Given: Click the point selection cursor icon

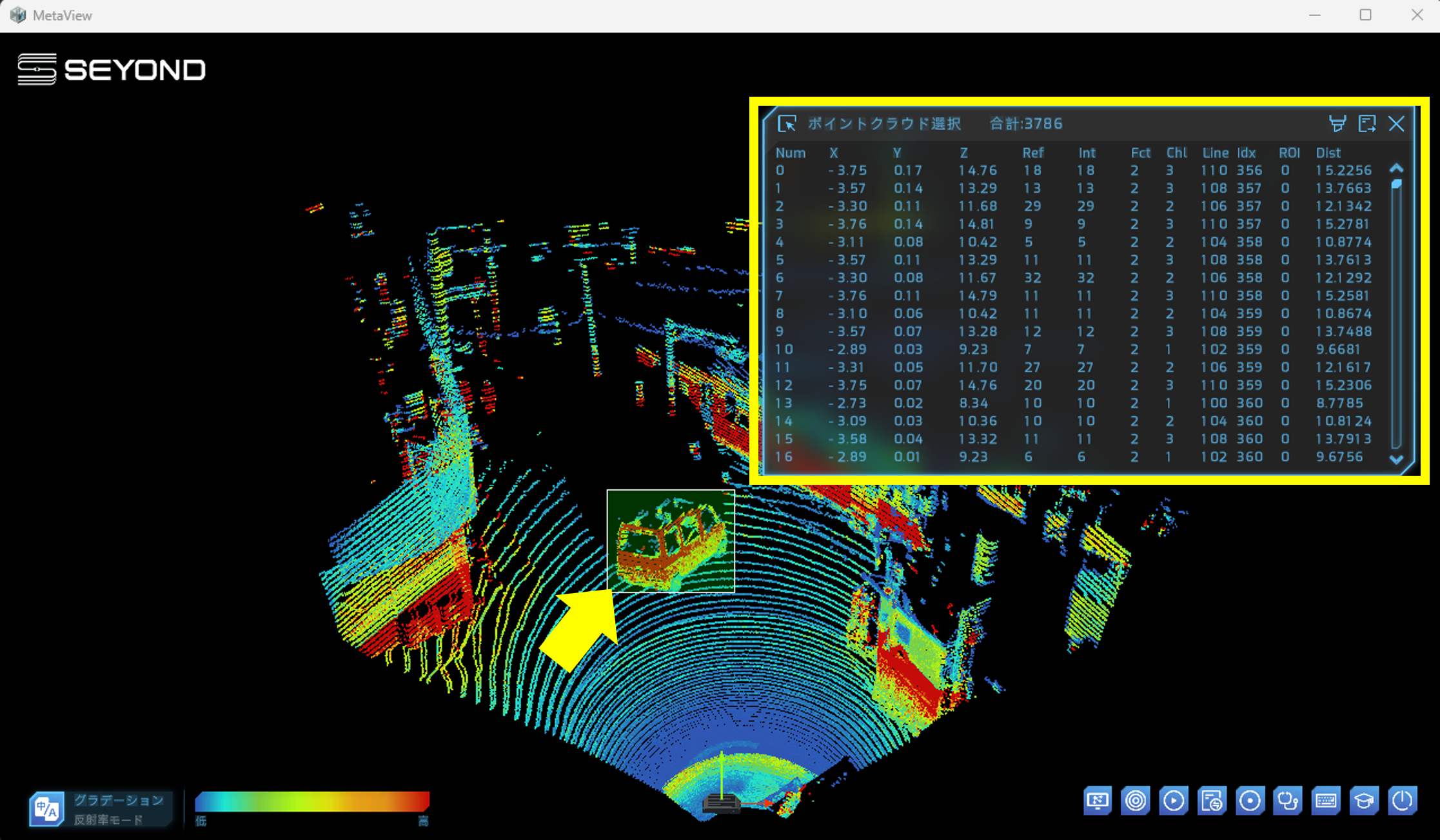Looking at the screenshot, I should click(x=787, y=124).
